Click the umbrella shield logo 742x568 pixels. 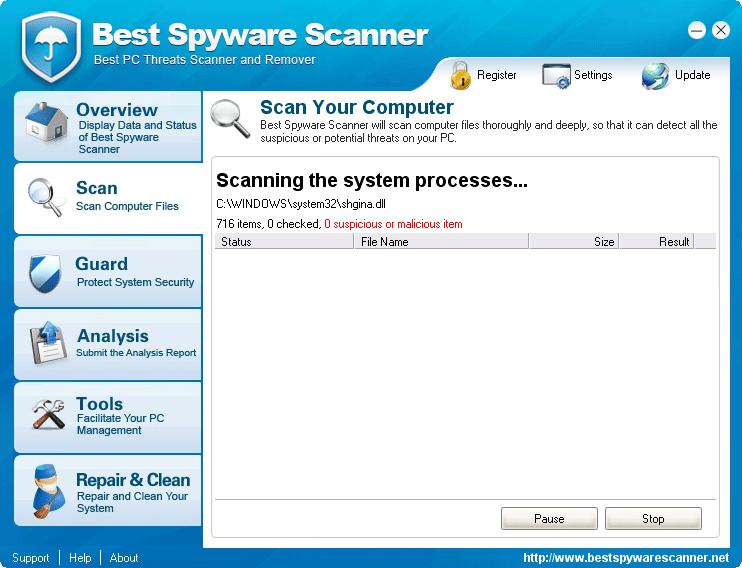pyautogui.click(x=51, y=46)
